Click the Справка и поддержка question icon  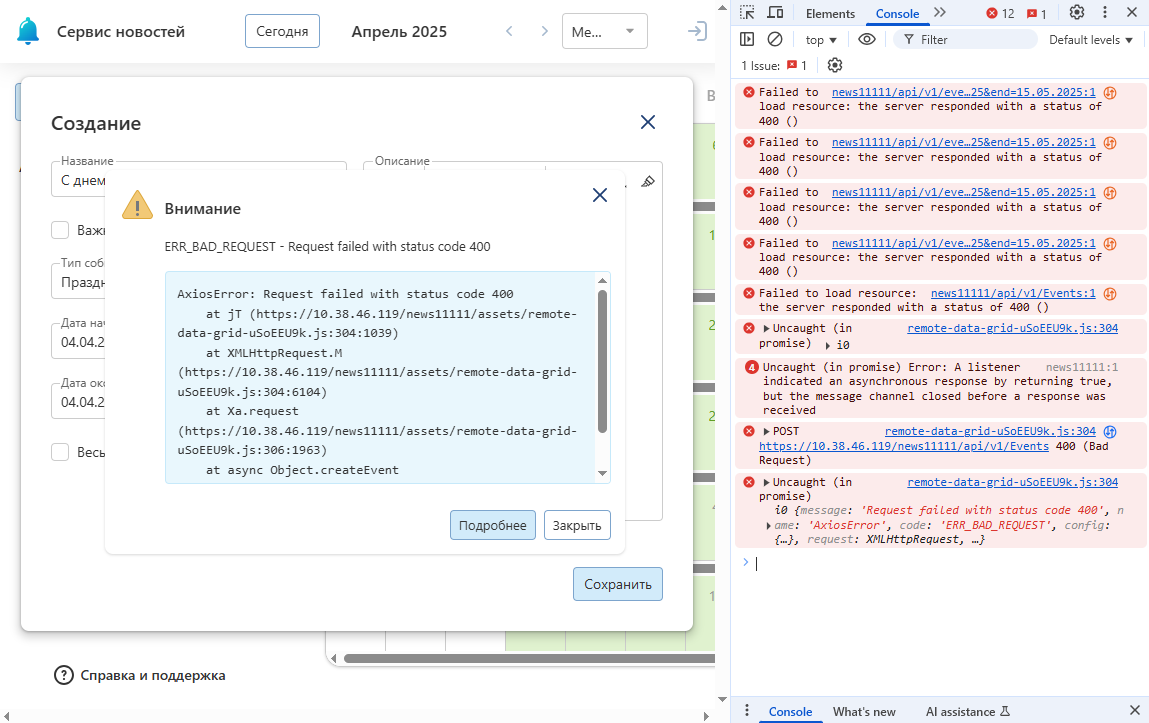point(64,675)
